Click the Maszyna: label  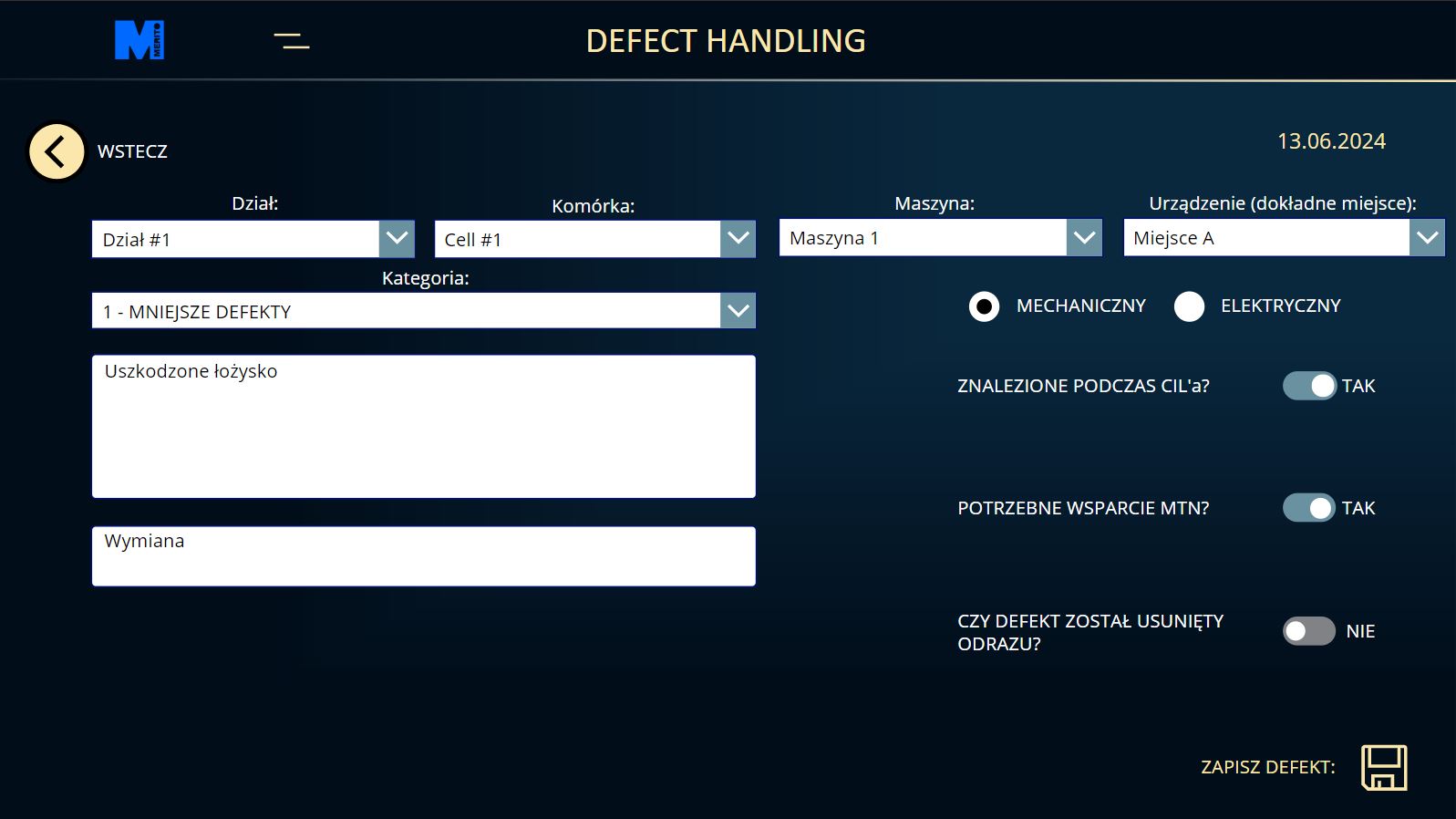click(935, 203)
